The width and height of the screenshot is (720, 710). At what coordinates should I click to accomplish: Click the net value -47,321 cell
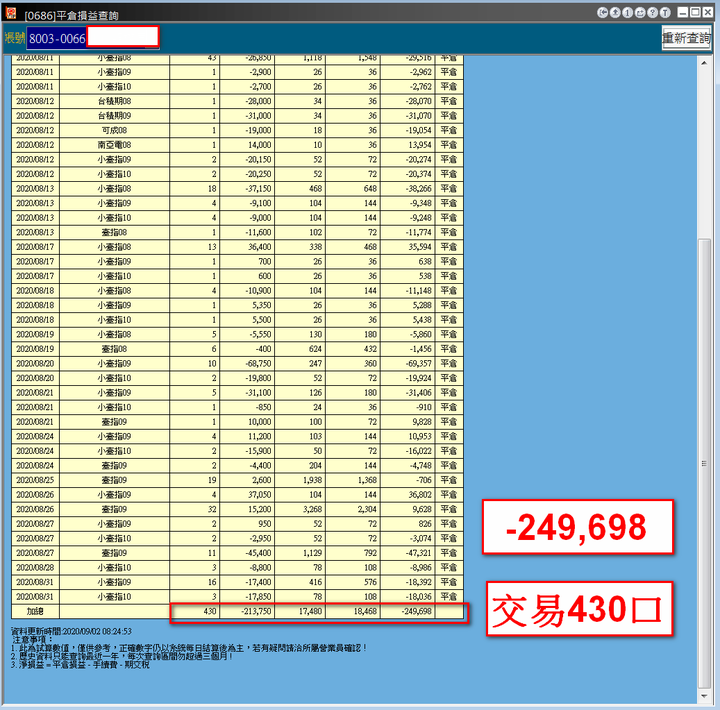[x=408, y=553]
